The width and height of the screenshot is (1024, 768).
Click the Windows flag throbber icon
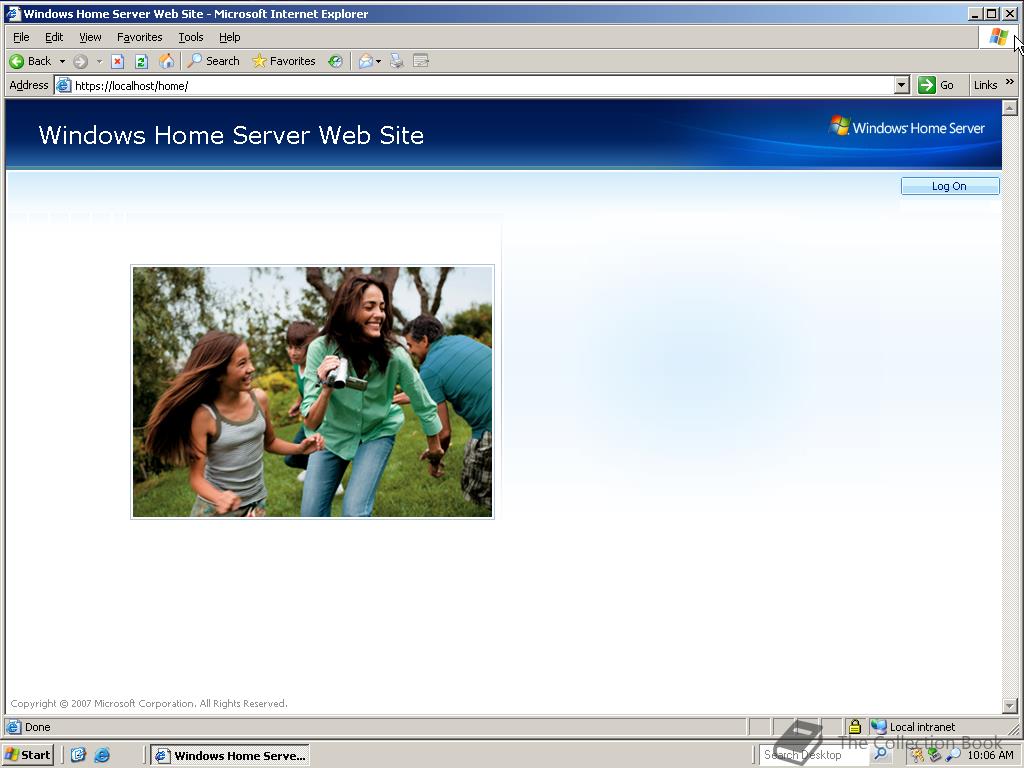tap(998, 37)
